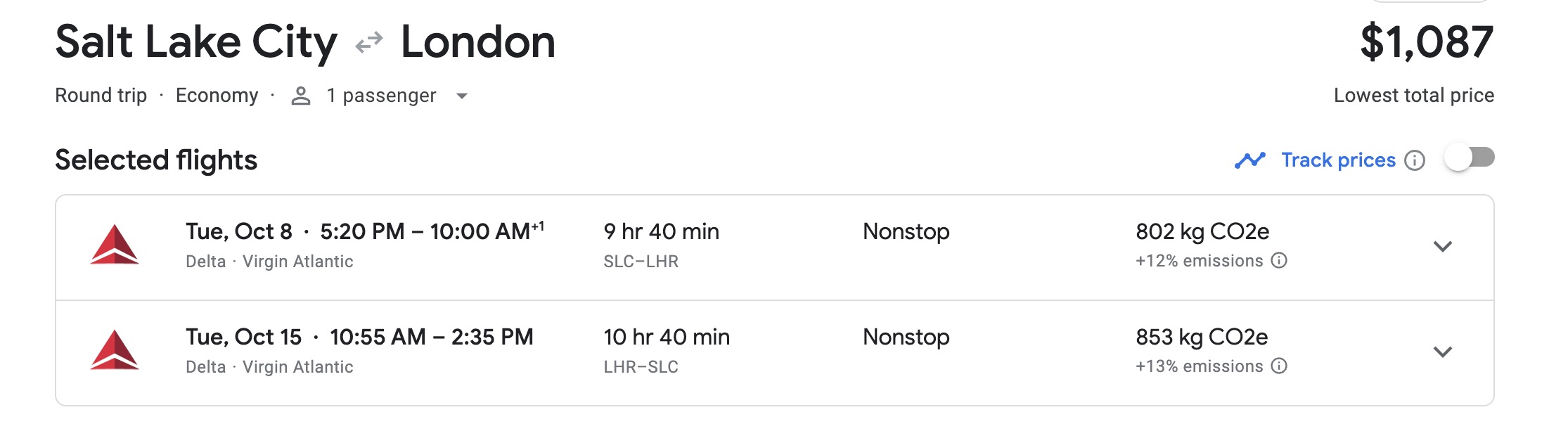Show info for +12% emissions
The height and width of the screenshot is (443, 1568).
click(x=1280, y=261)
